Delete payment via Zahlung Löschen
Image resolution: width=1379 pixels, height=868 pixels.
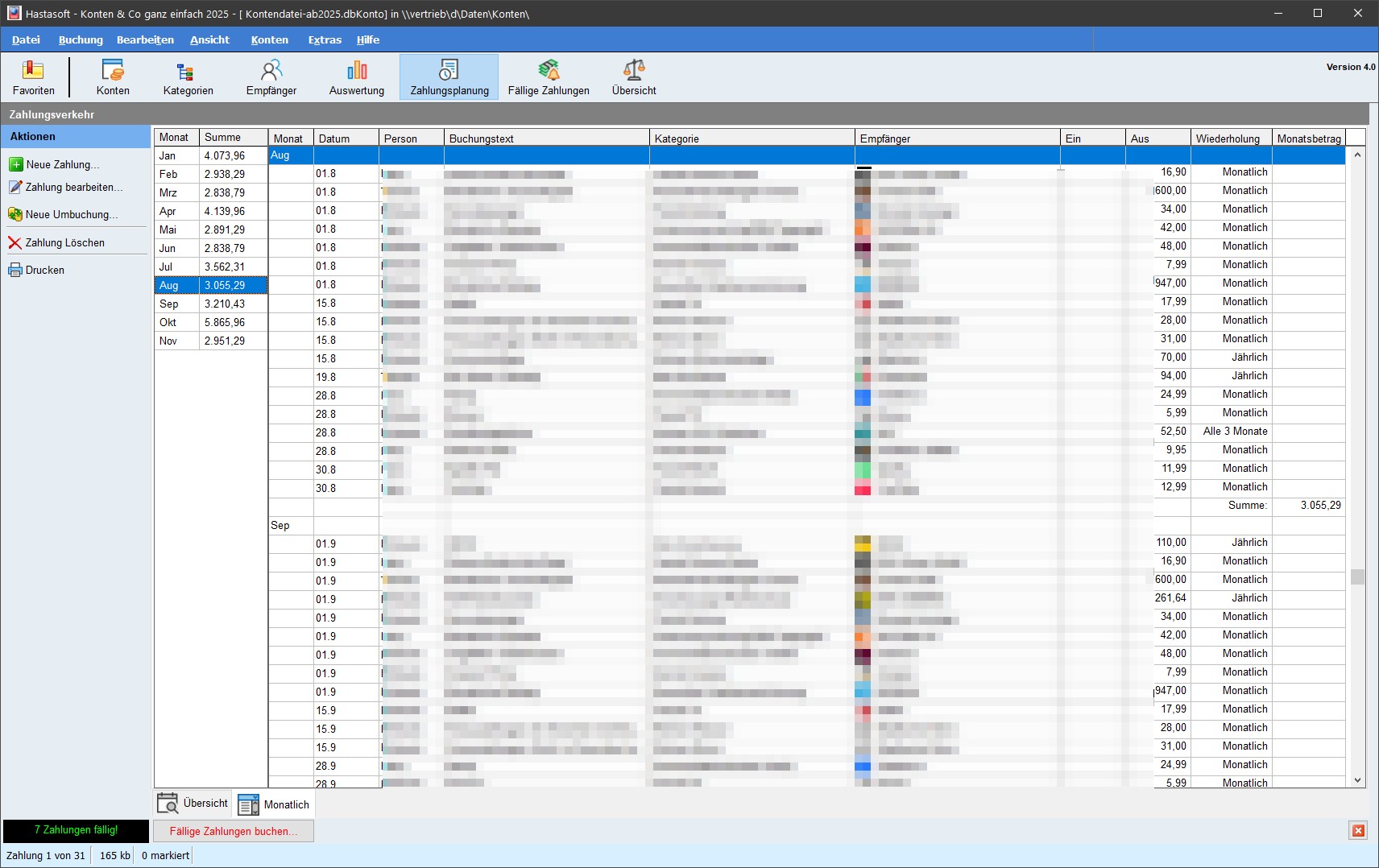tap(64, 242)
